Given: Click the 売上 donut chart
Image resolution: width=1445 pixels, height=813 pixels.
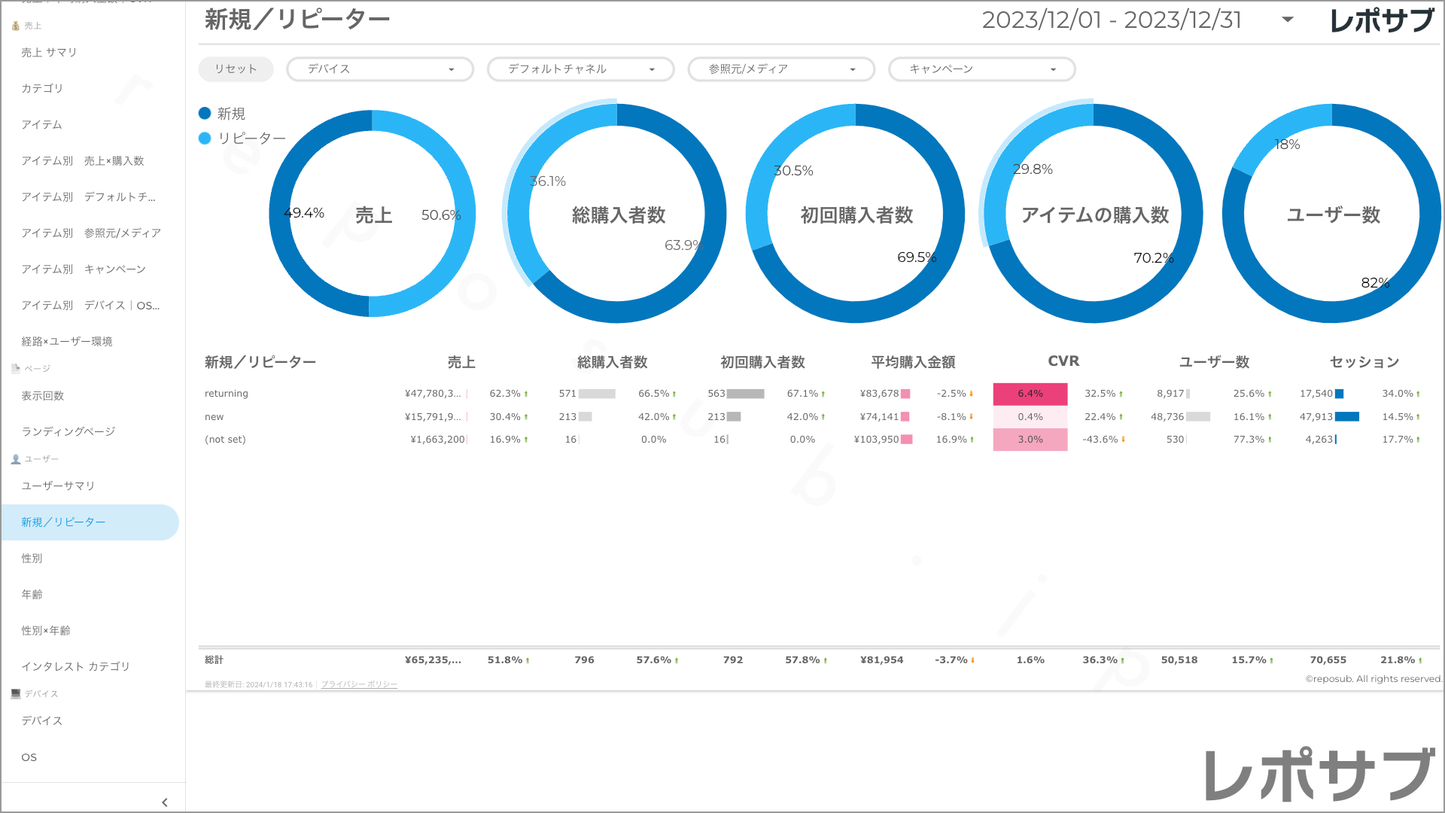Looking at the screenshot, I should (x=372, y=214).
